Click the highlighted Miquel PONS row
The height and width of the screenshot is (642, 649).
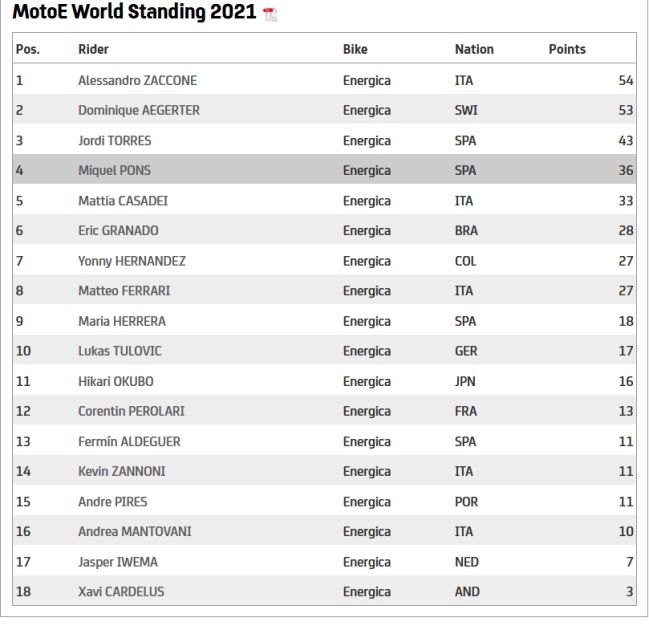tap(324, 170)
